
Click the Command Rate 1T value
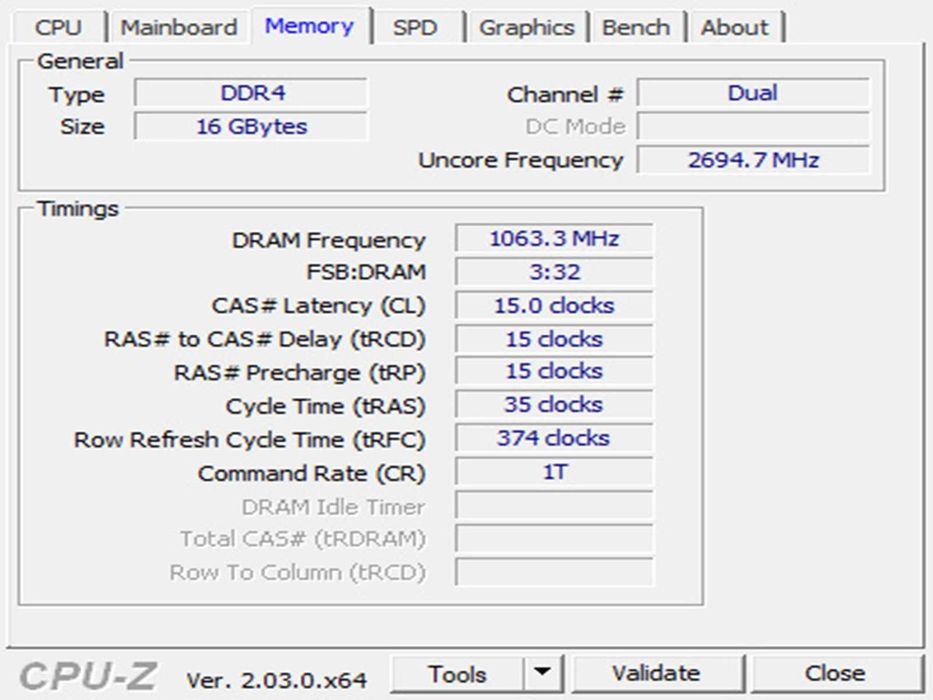pyautogui.click(x=554, y=472)
